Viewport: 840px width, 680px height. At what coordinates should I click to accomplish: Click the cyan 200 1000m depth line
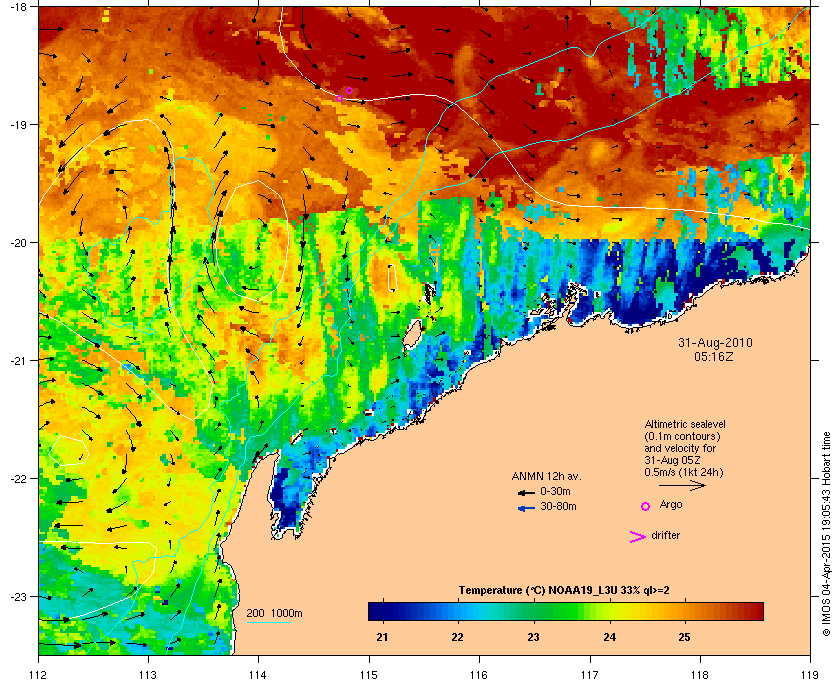click(269, 622)
